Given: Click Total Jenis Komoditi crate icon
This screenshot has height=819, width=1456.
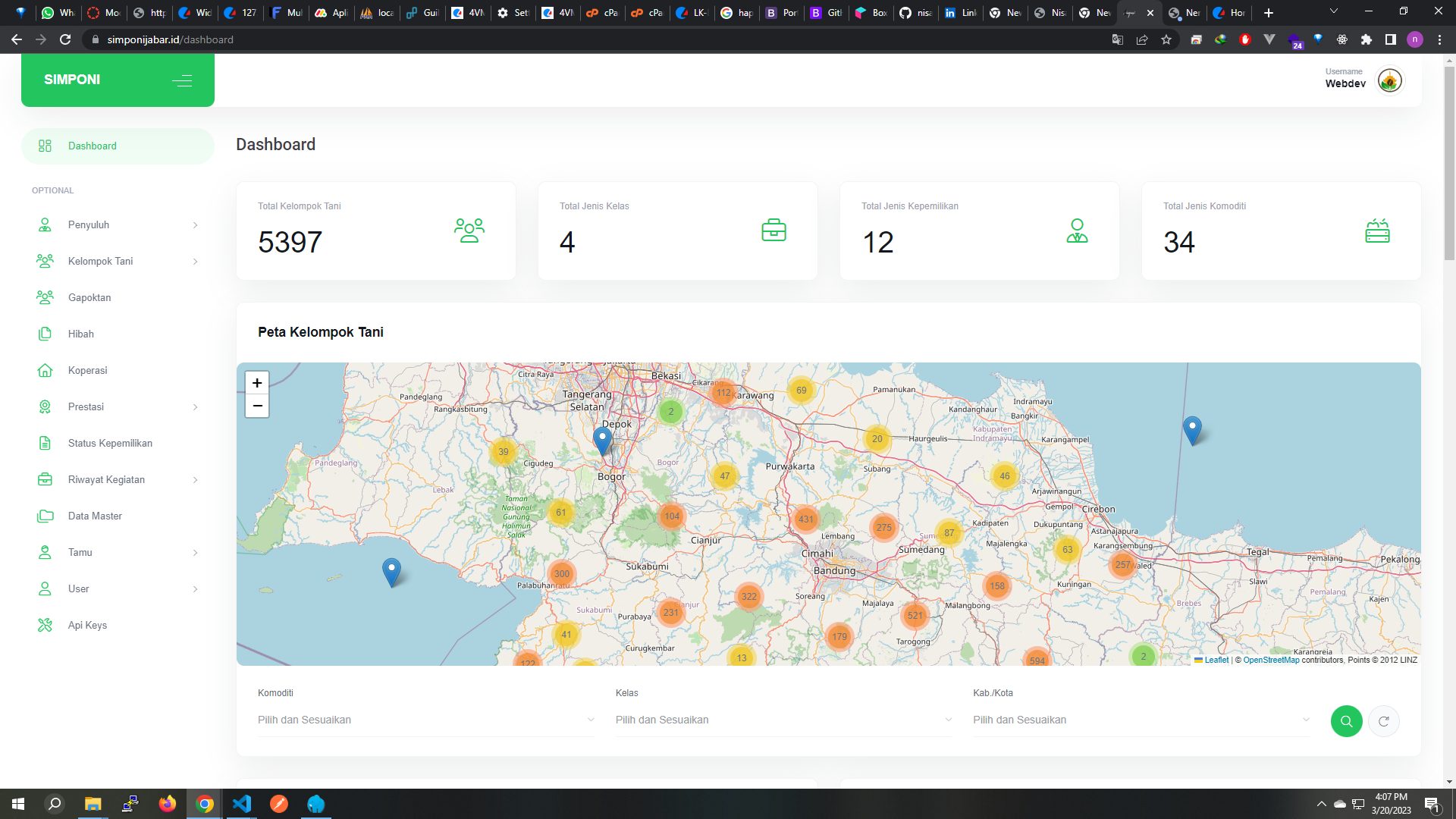Looking at the screenshot, I should pyautogui.click(x=1377, y=231).
